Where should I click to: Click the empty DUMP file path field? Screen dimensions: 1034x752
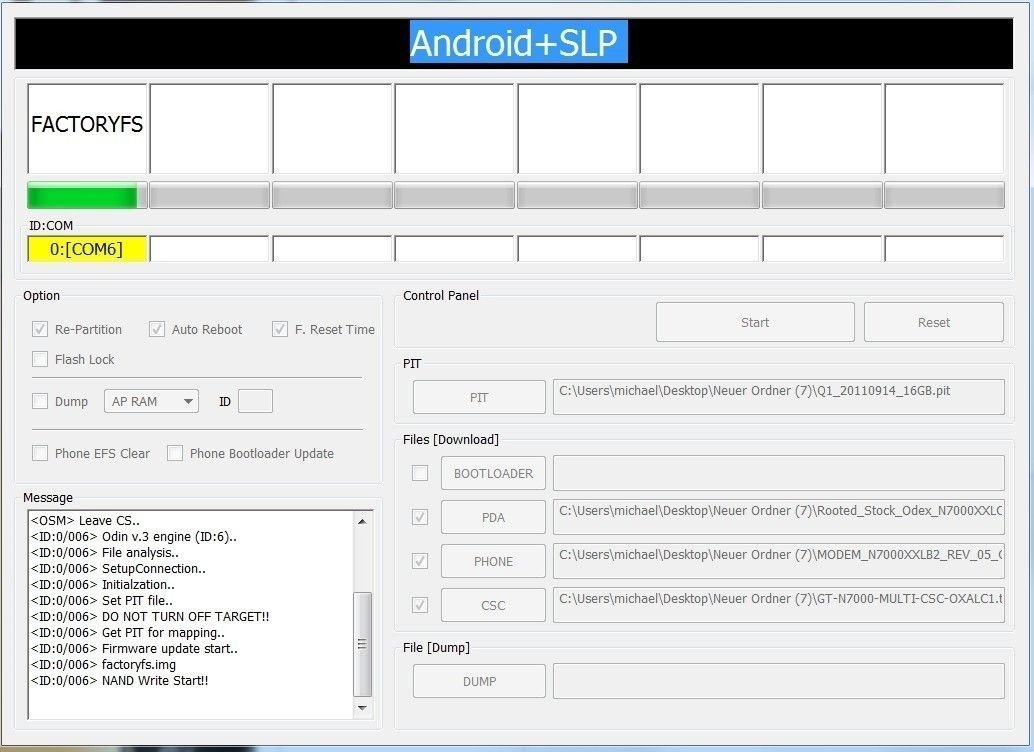779,681
